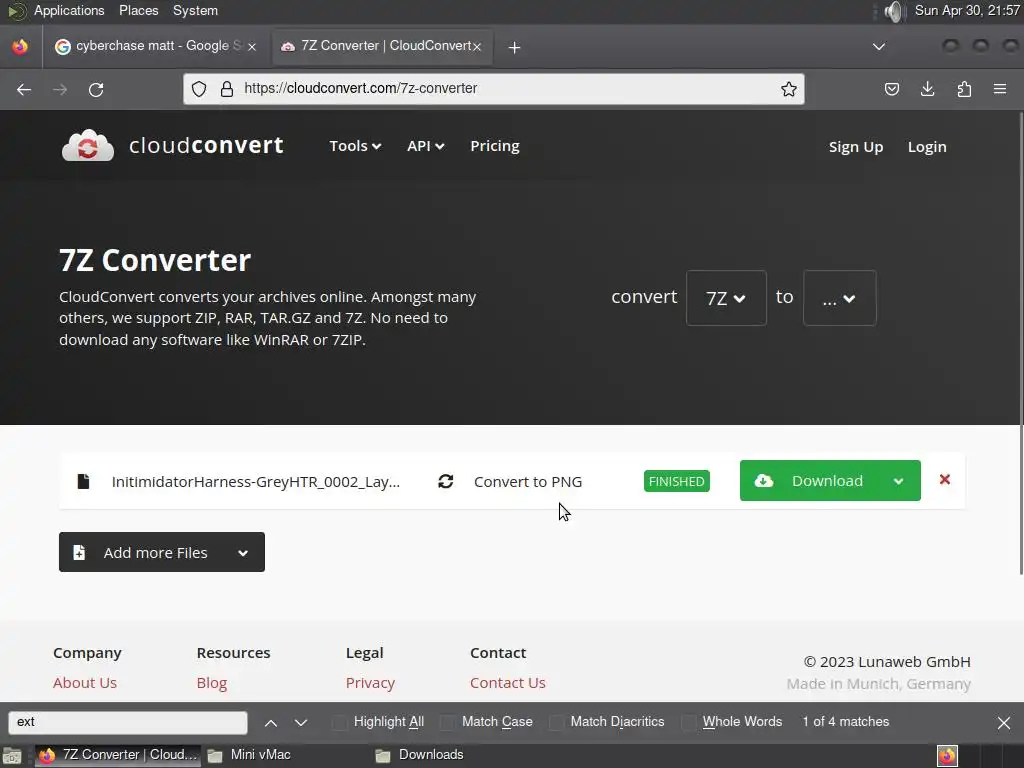Click the Firefox logo beside the tabs
1024x768 pixels.
20,46
